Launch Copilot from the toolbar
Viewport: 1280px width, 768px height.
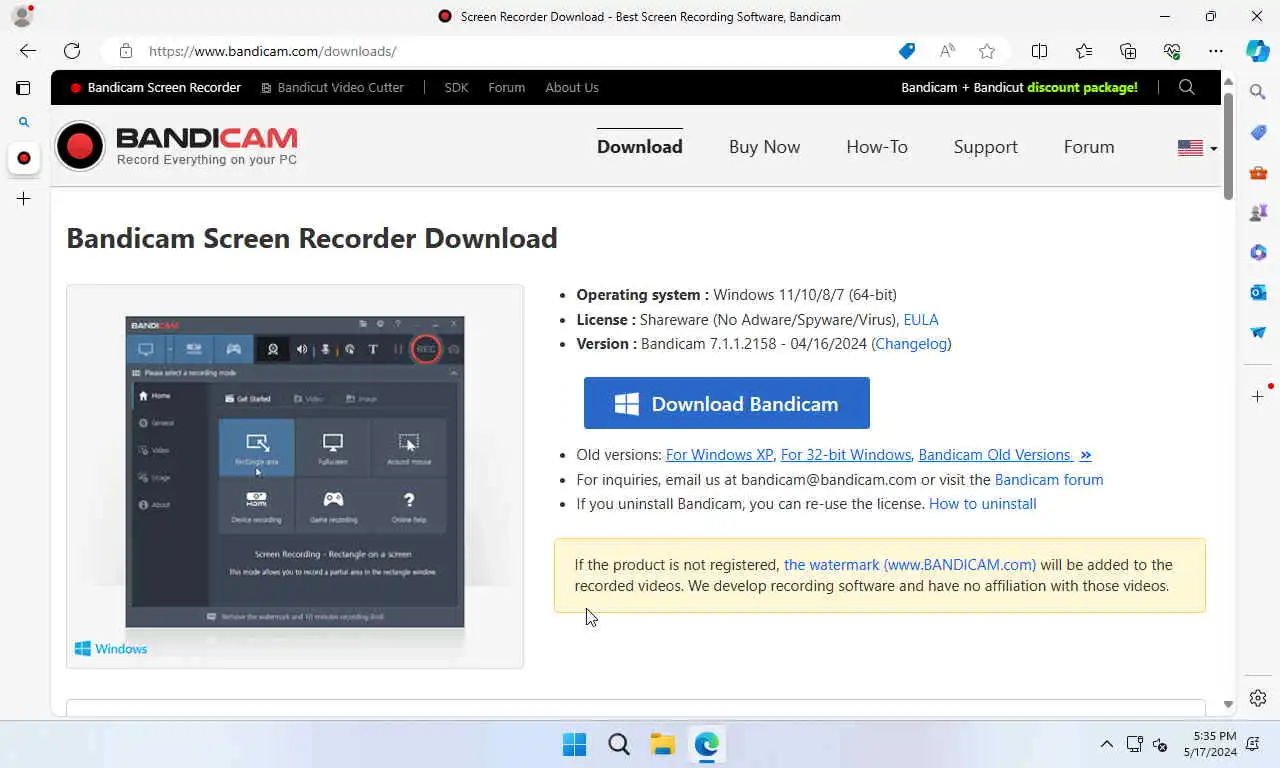(1258, 51)
